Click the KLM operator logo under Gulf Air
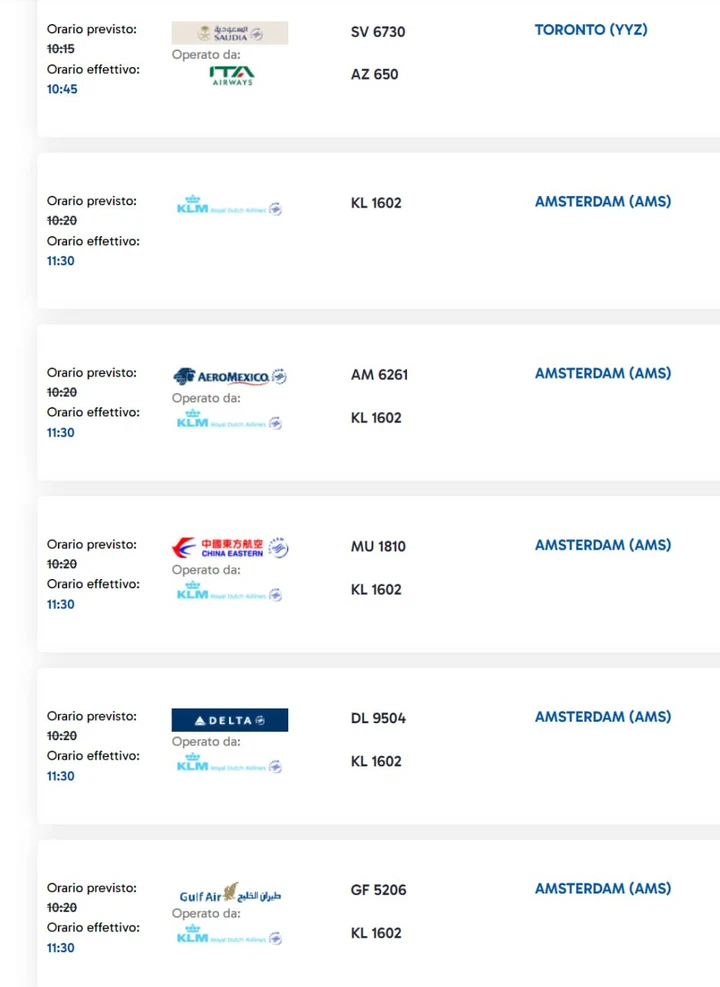Viewport: 720px width, 987px height. (229, 935)
